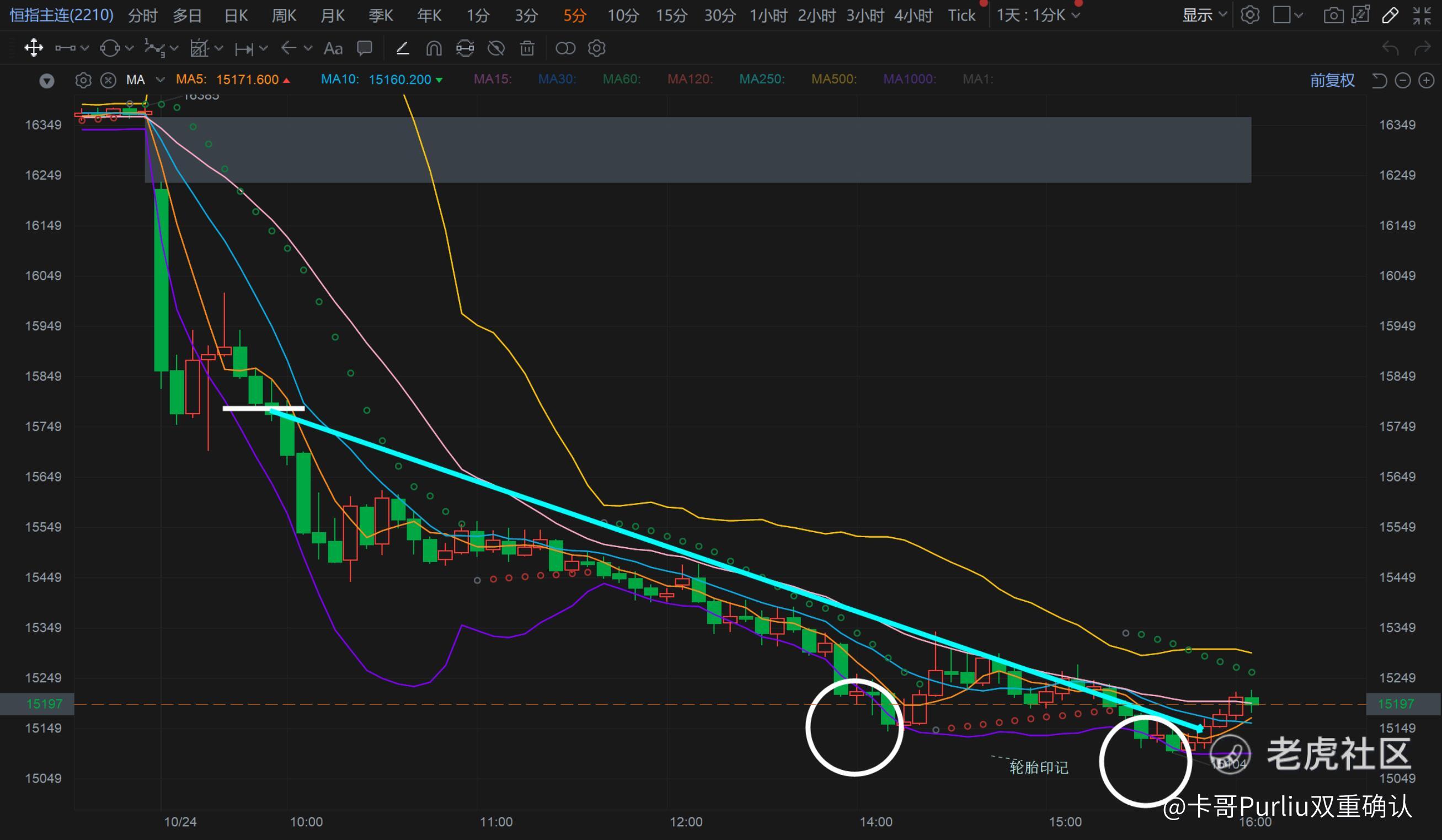Image resolution: width=1442 pixels, height=840 pixels.
Task: Open the MA indicator type dropdown
Action: tap(160, 80)
